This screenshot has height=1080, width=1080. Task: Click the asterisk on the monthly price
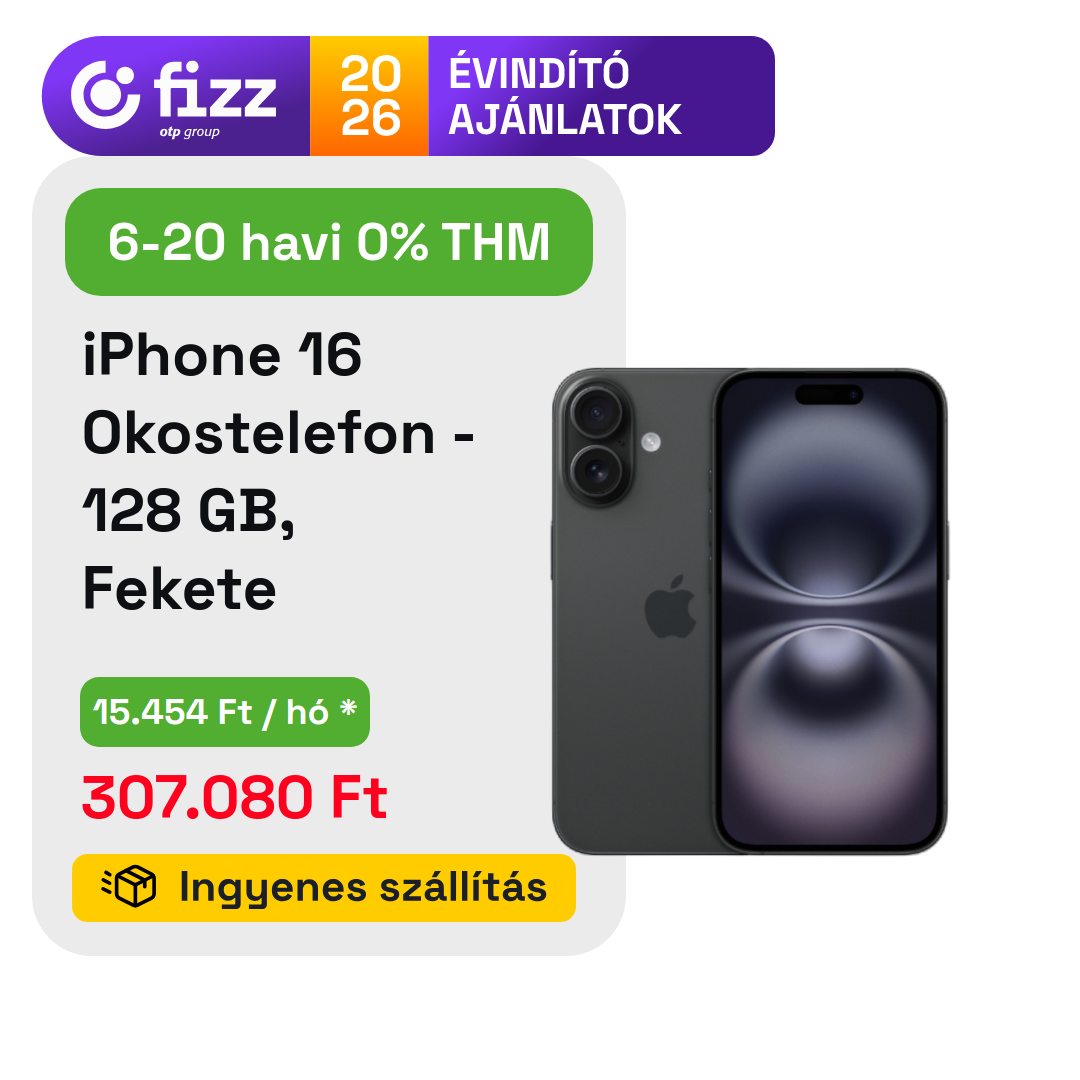coord(349,707)
